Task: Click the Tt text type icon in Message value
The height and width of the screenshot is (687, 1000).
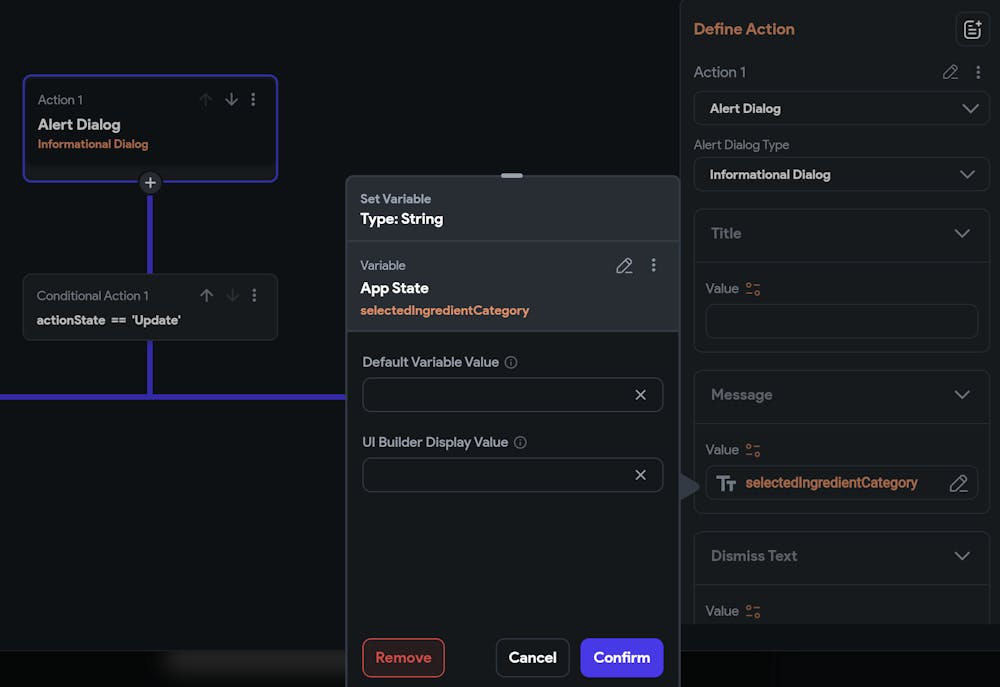Action: (726, 484)
